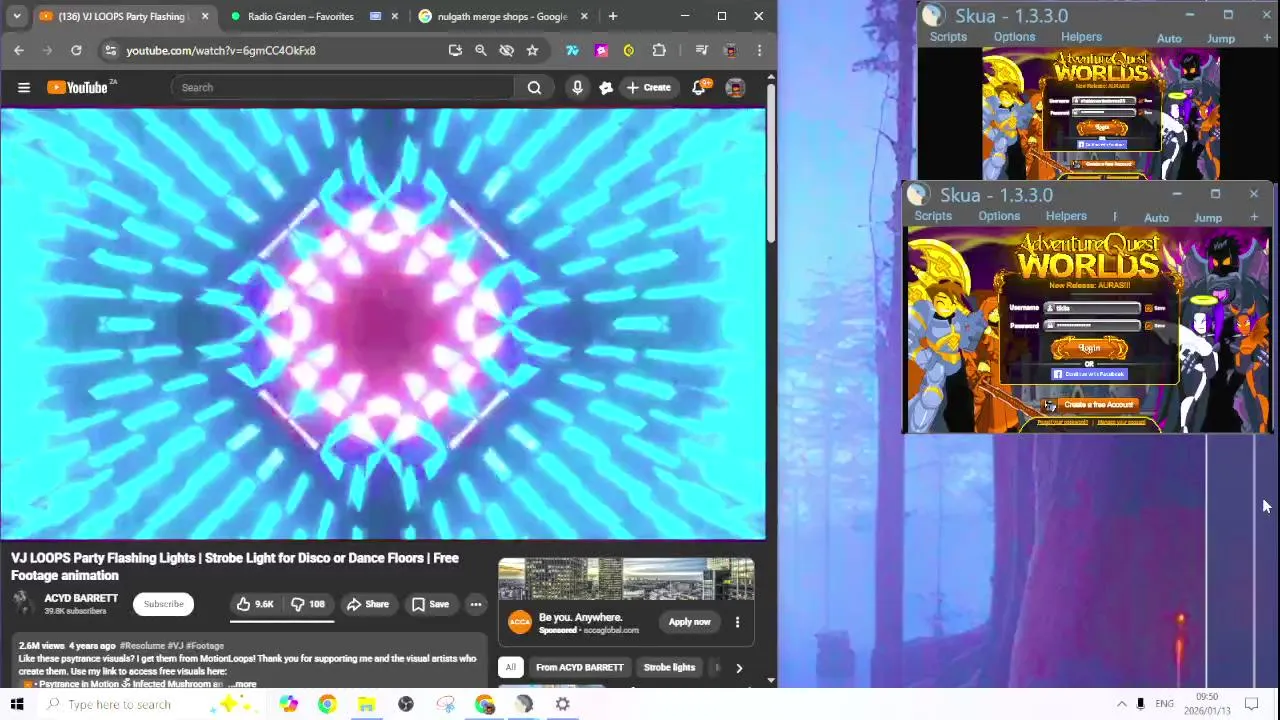Click the address bar URL
The image size is (1280, 720).
221,50
